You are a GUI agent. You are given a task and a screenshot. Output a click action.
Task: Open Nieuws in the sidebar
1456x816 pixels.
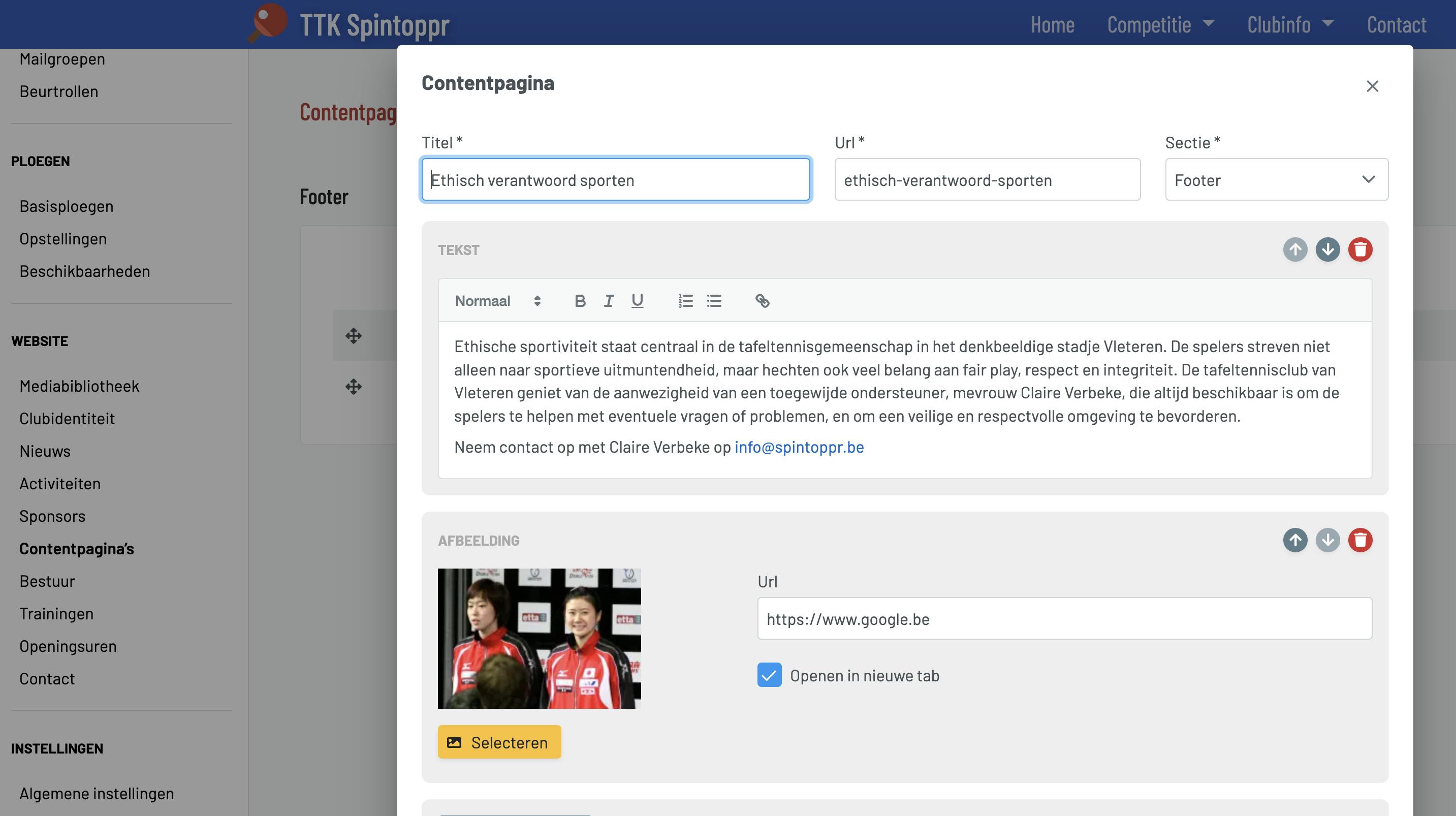click(45, 451)
